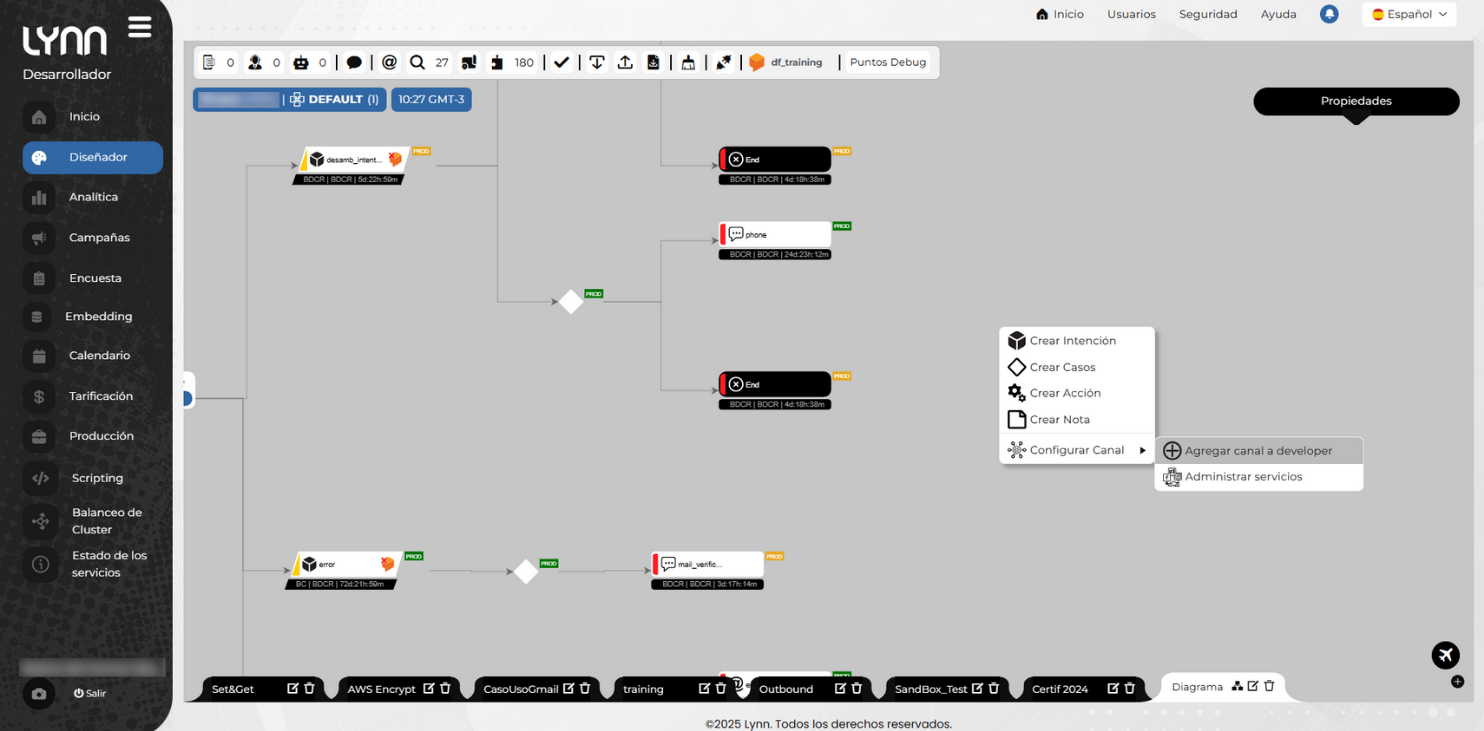The image size is (1484, 731).
Task: Choose Crear Casos in context menu
Action: tap(1077, 367)
